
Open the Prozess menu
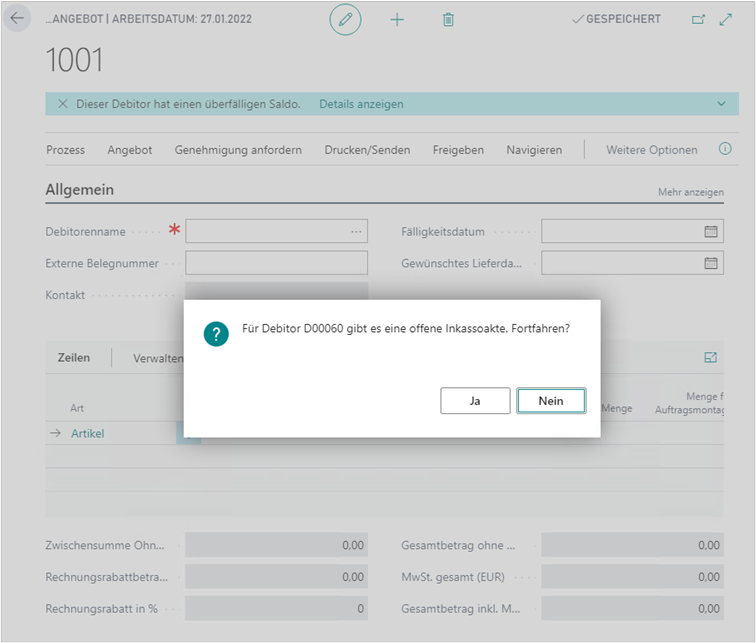pyautogui.click(x=66, y=150)
